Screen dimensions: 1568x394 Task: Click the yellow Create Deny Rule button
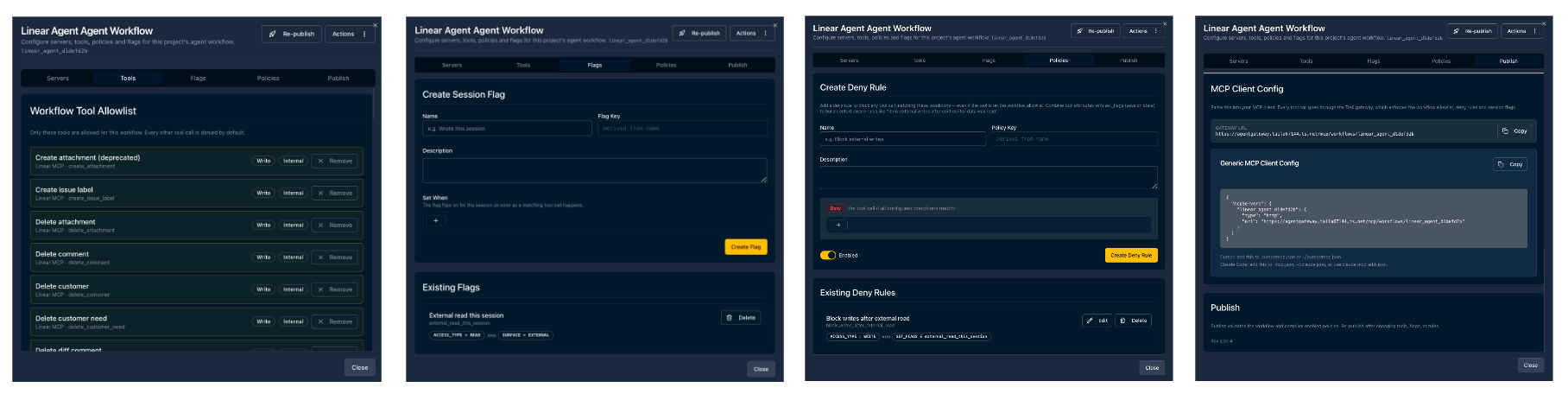pos(1131,255)
